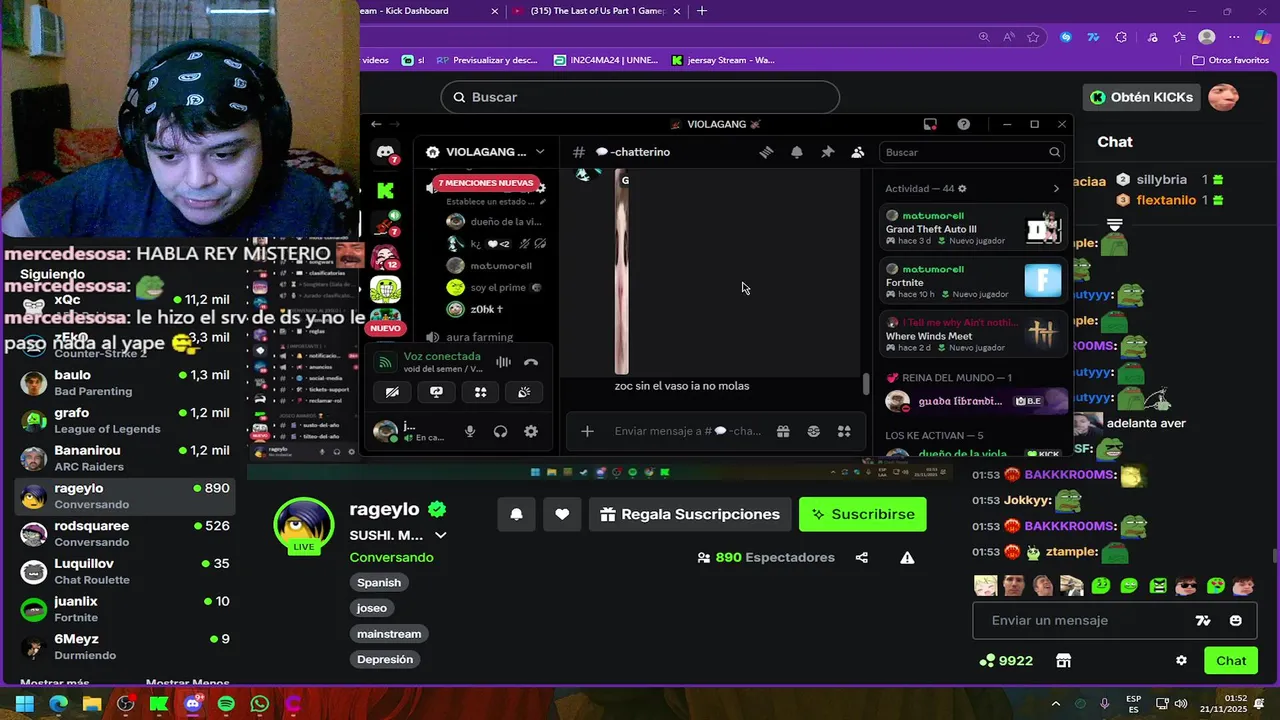Select rodsquaree channel in sidebar
The width and height of the screenshot is (1280, 720).
(x=126, y=533)
